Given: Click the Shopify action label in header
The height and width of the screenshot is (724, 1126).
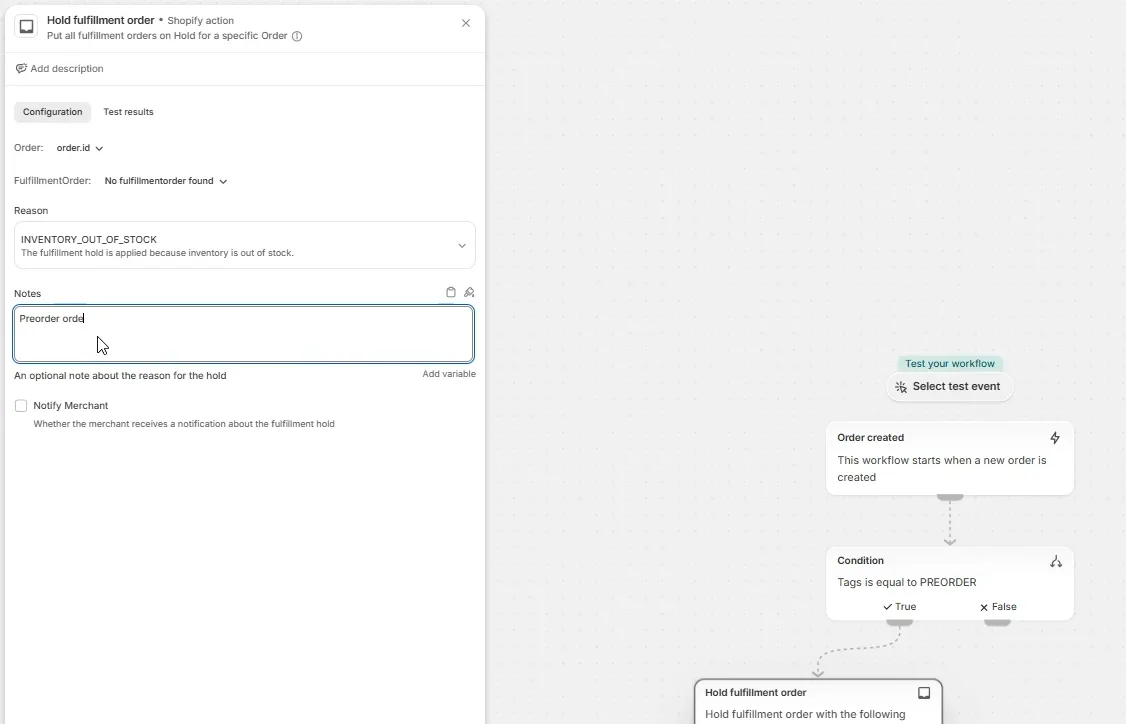Looking at the screenshot, I should click(200, 21).
